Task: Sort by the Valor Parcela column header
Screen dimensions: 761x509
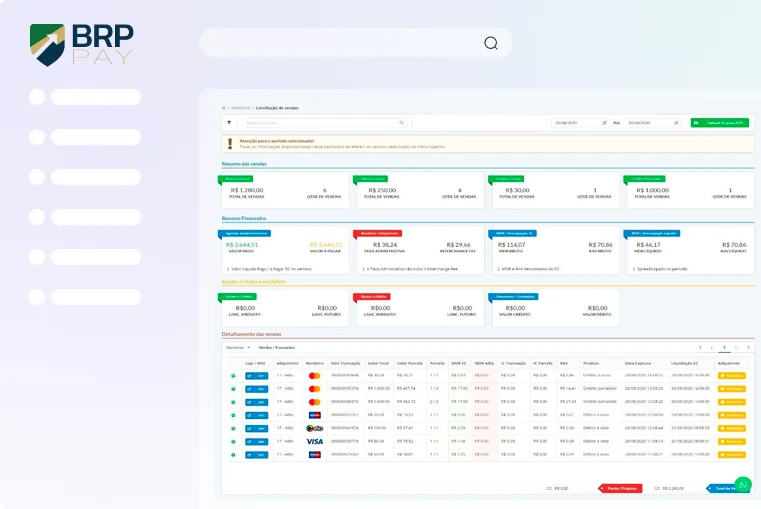Action: tap(410, 363)
